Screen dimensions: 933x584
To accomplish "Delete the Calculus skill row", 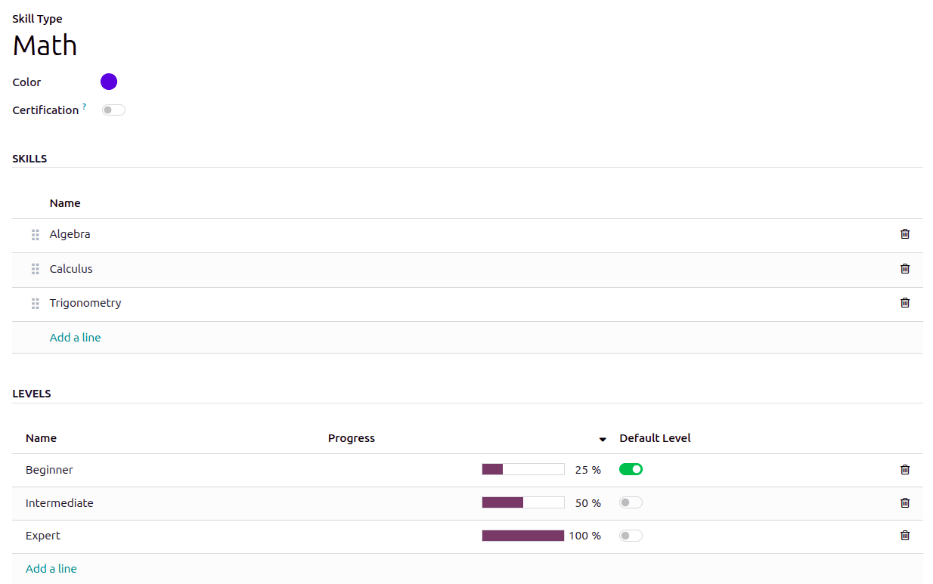I will (904, 269).
